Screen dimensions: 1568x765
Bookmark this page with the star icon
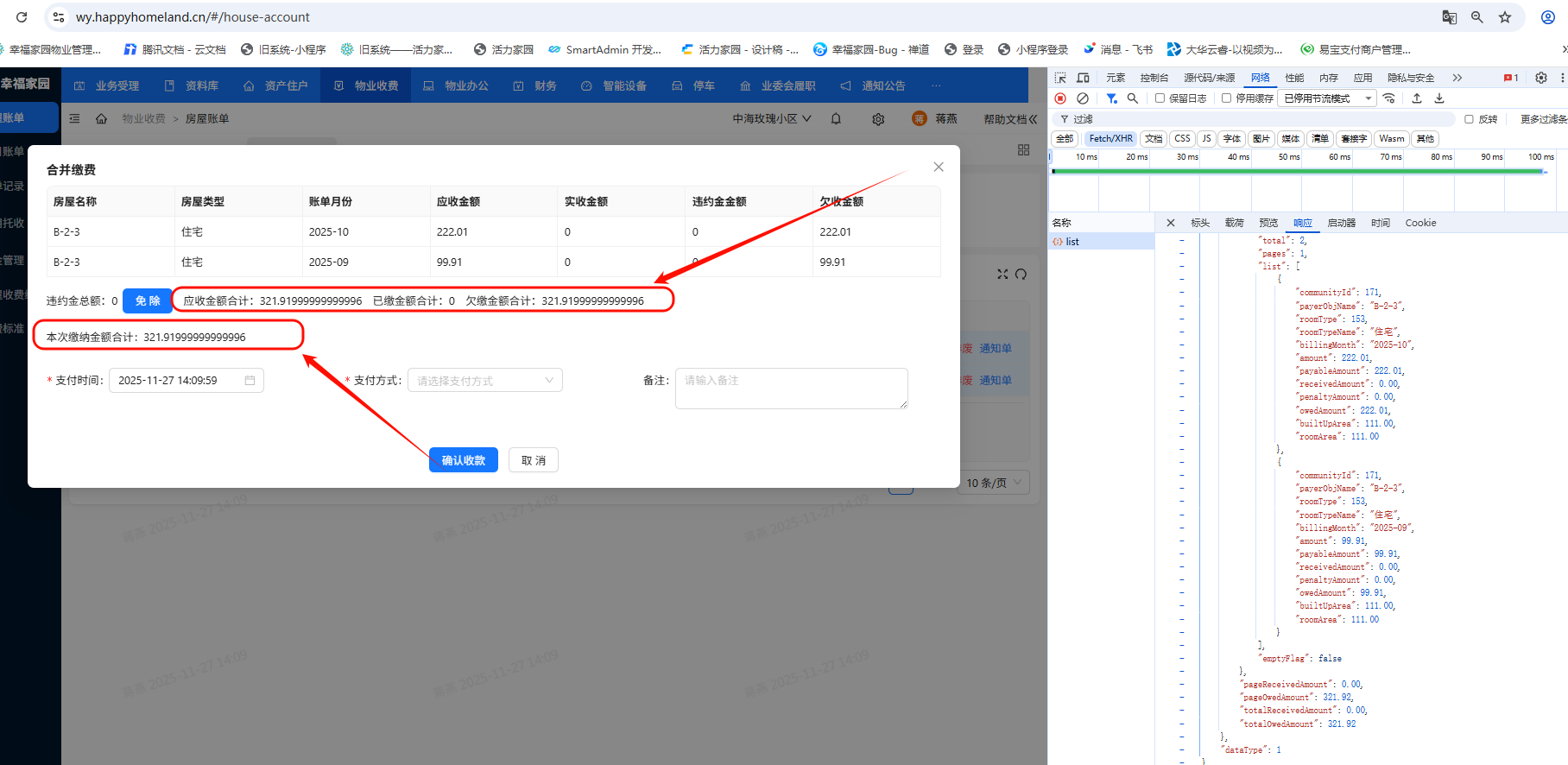(1505, 17)
